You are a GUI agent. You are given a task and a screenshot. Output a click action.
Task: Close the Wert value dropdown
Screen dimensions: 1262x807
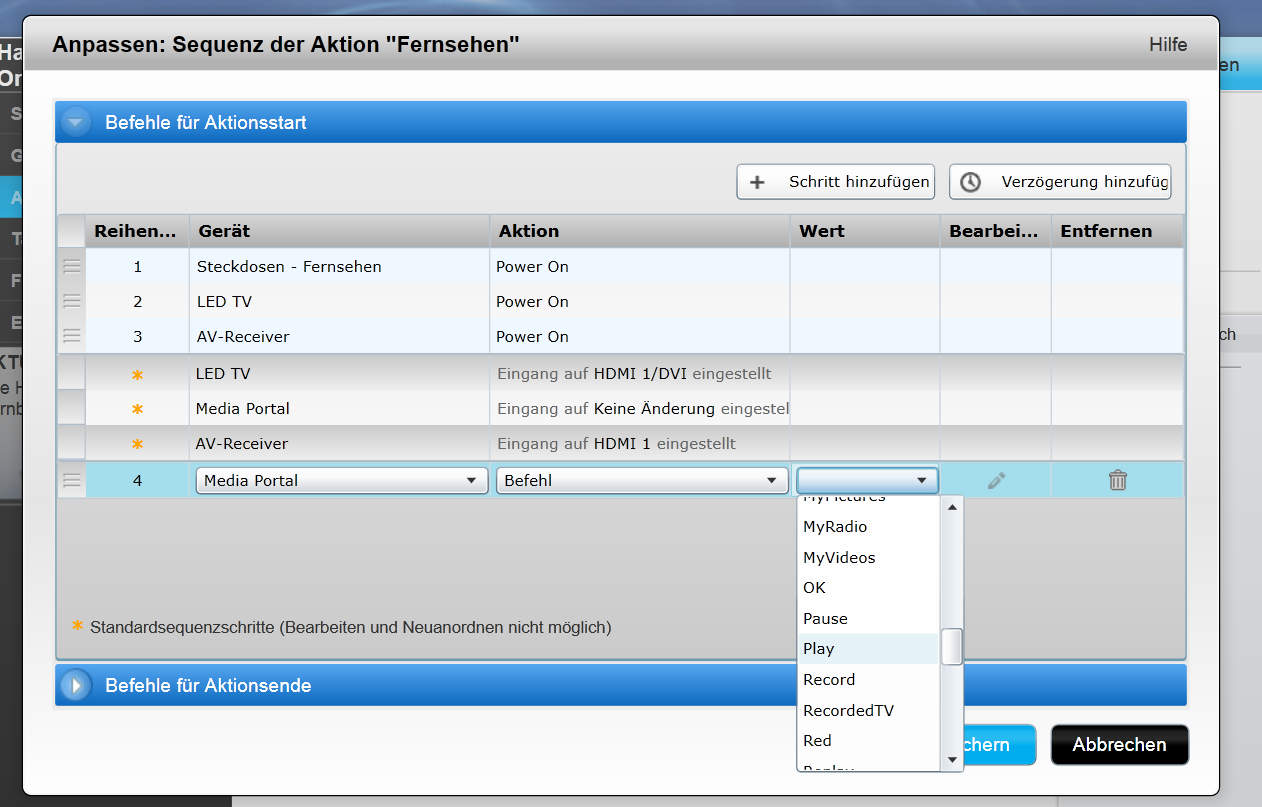(867, 481)
